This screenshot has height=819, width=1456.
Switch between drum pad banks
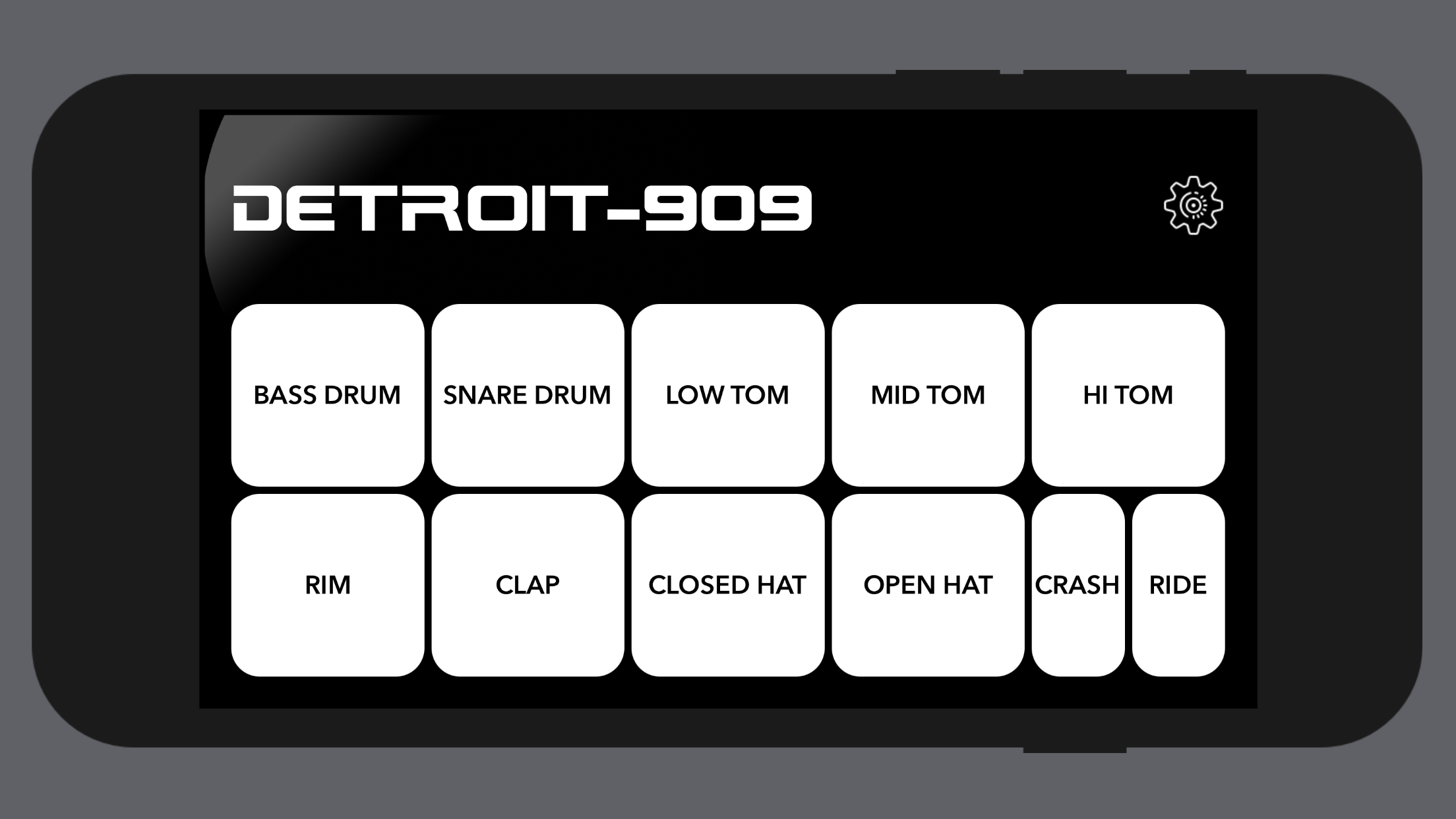(x=1192, y=205)
